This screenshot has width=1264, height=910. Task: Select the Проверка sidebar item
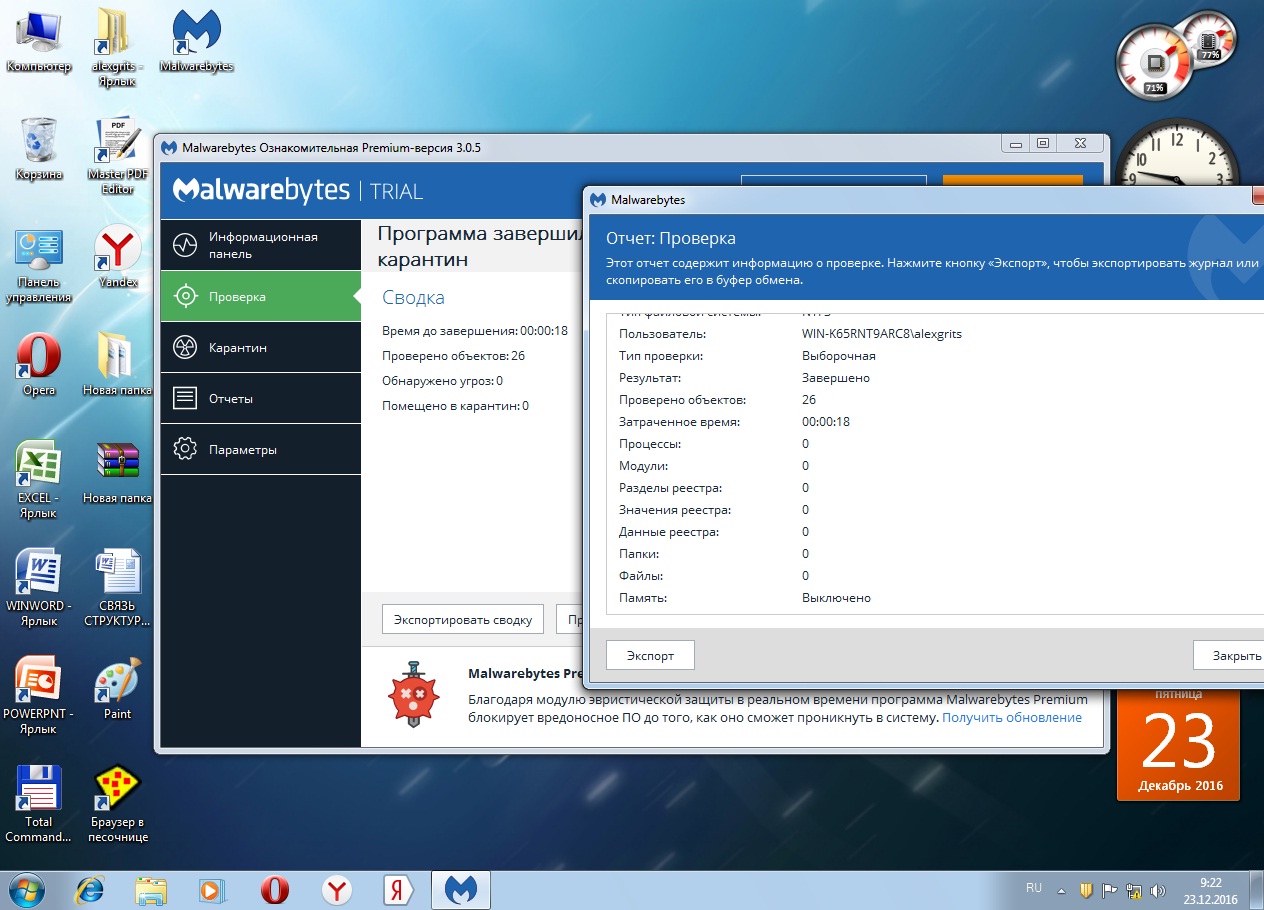(x=260, y=296)
